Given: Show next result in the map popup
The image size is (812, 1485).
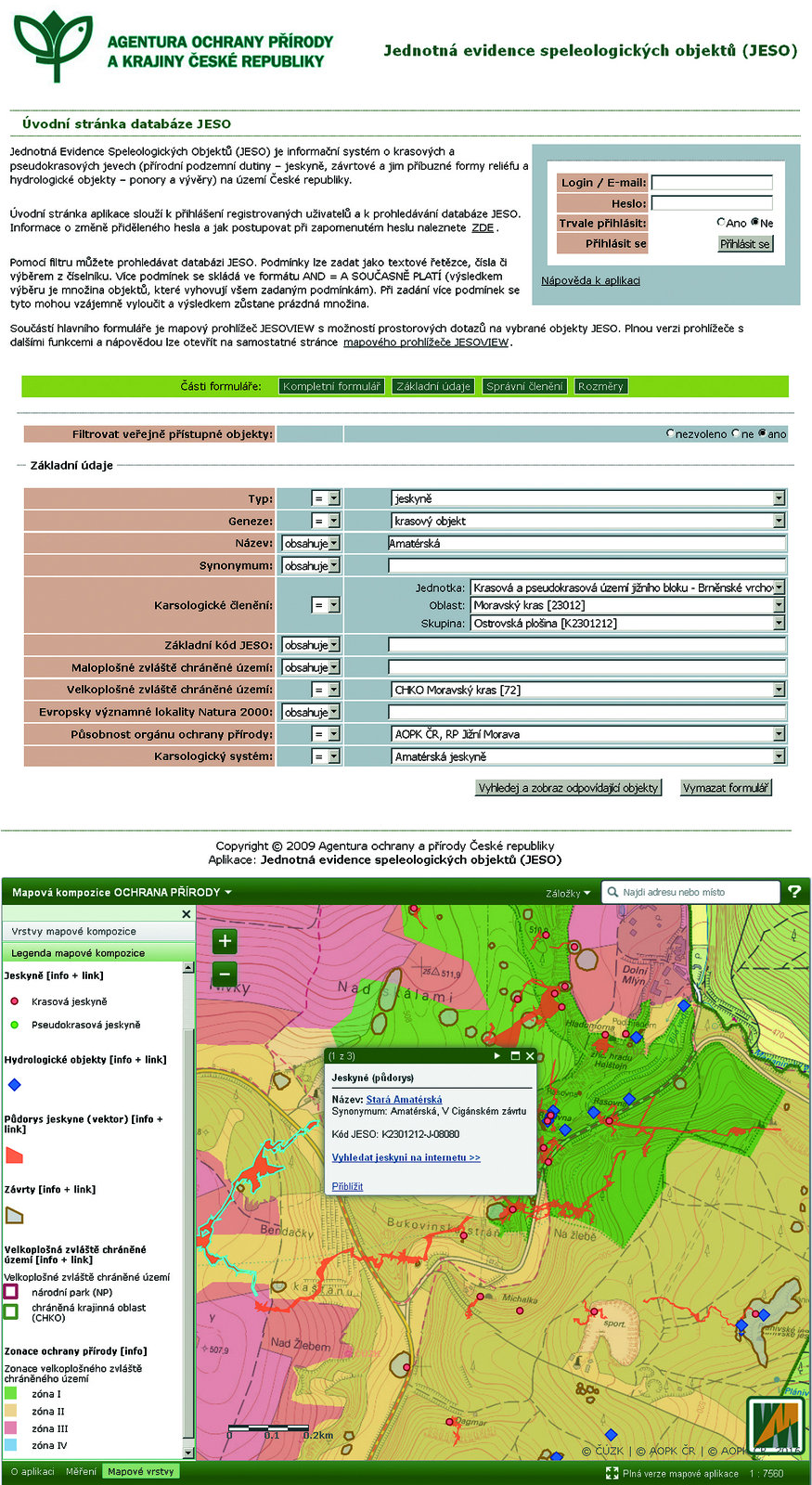Looking at the screenshot, I should [x=496, y=1055].
